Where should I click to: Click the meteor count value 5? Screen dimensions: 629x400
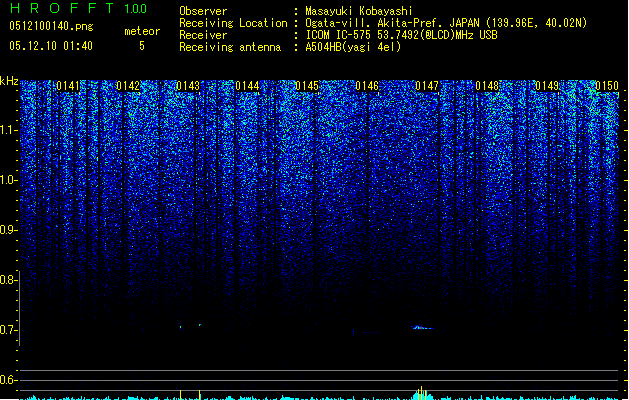[142, 46]
